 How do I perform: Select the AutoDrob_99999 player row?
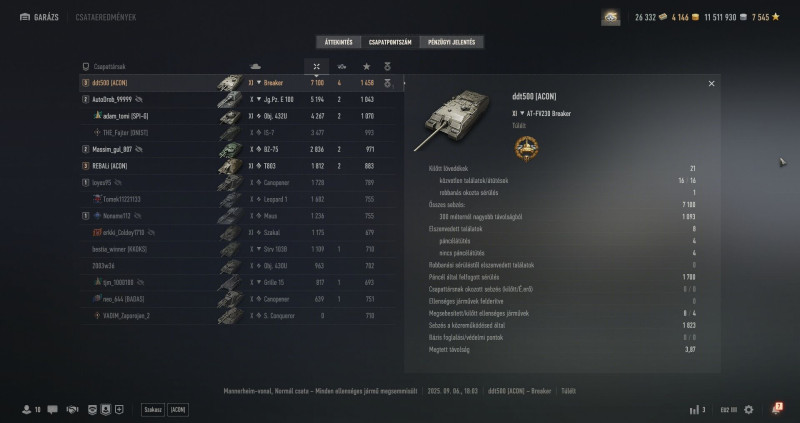coord(237,99)
